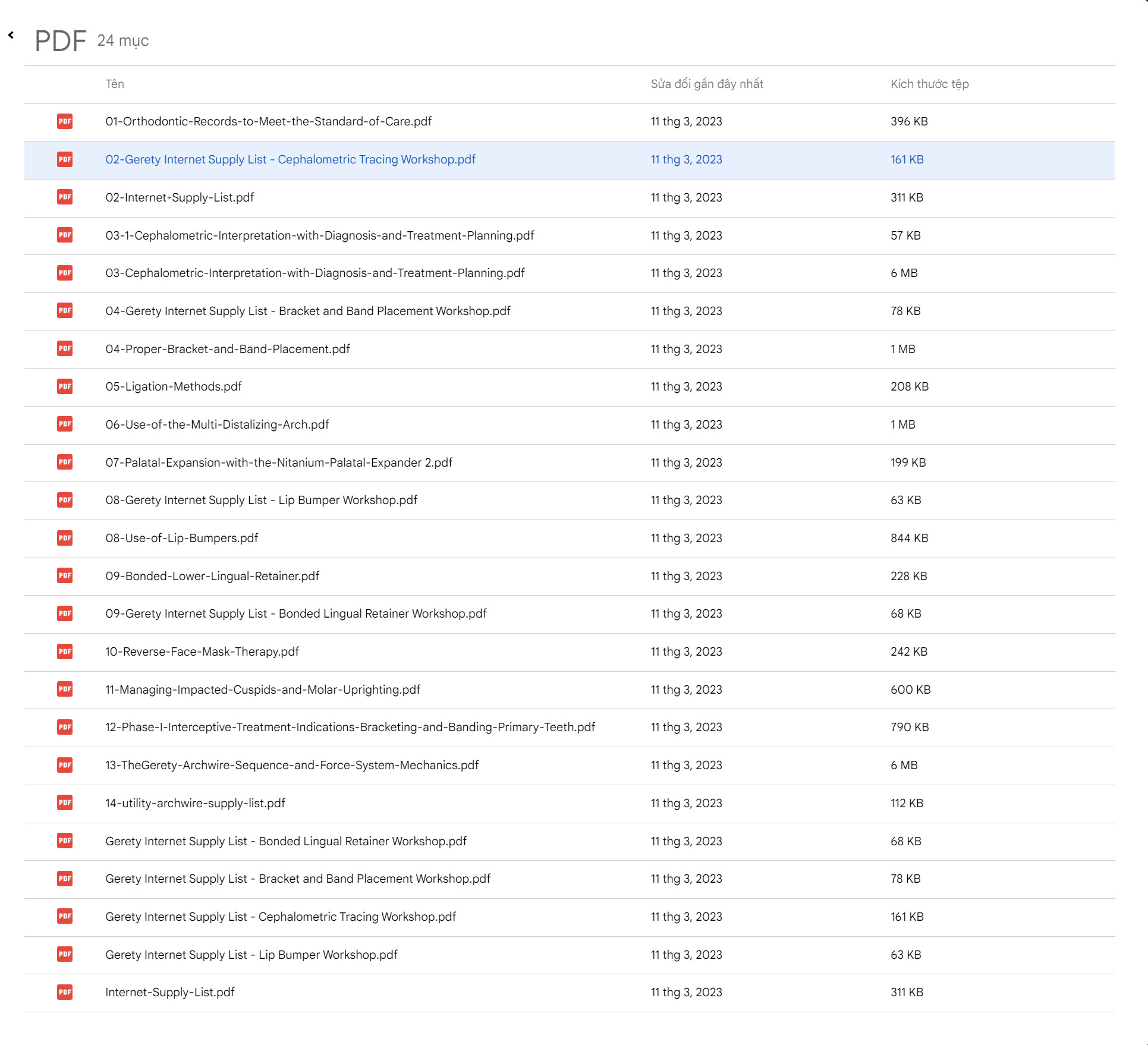Click PDF icon of 03-1-Cephalometric-Interpretation file
This screenshot has width=1148, height=1045.
[65, 235]
